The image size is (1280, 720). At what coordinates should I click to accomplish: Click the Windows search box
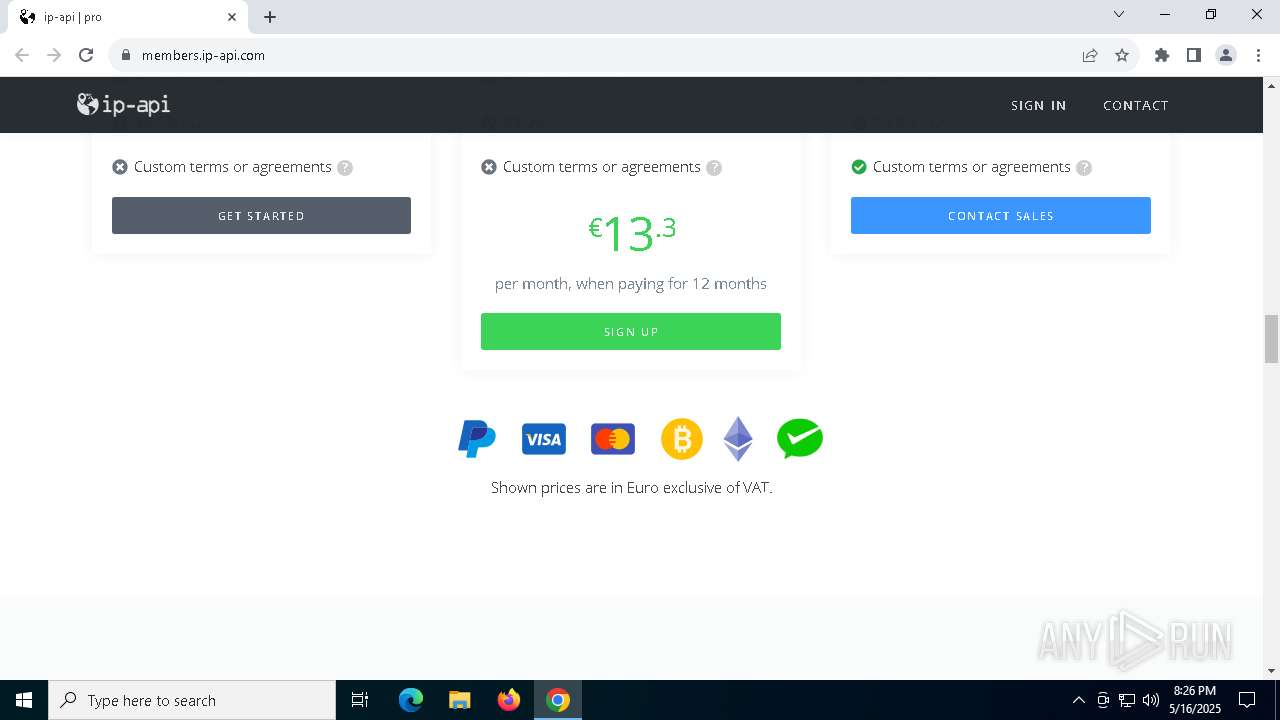pos(192,700)
